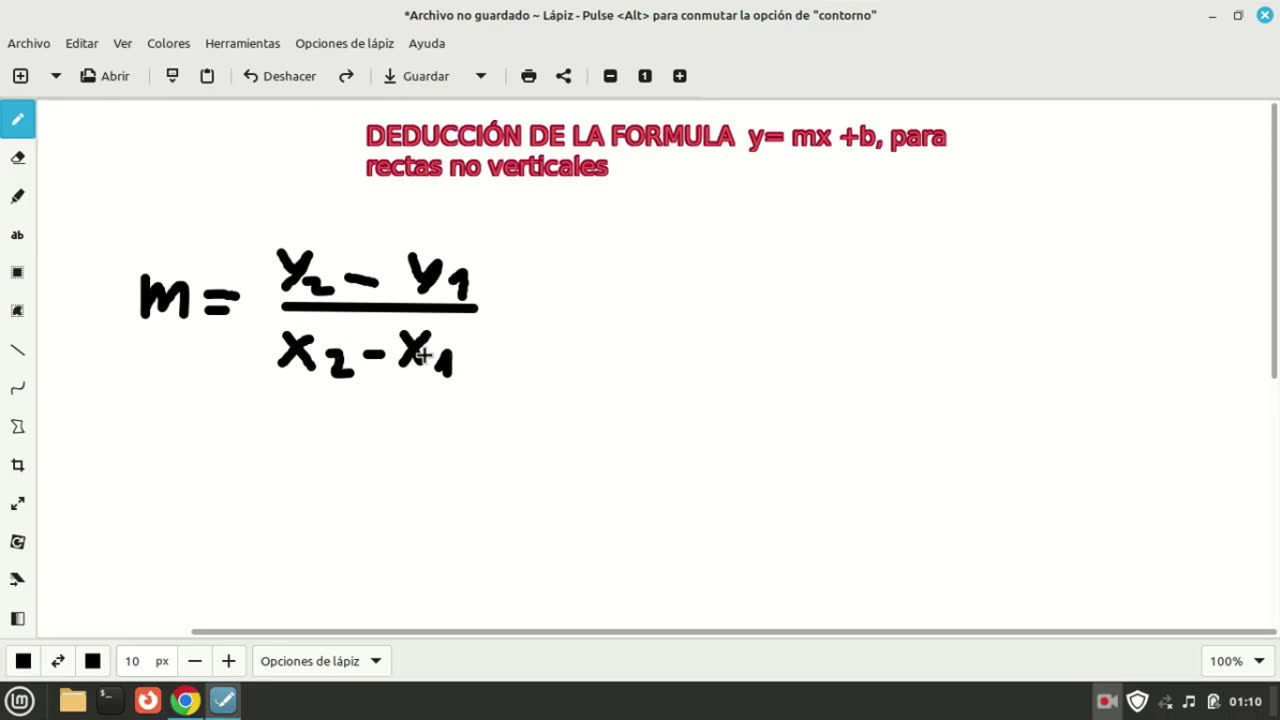This screenshot has height=720, width=1280.
Task: Select the Filters tool
Action: click(18, 618)
